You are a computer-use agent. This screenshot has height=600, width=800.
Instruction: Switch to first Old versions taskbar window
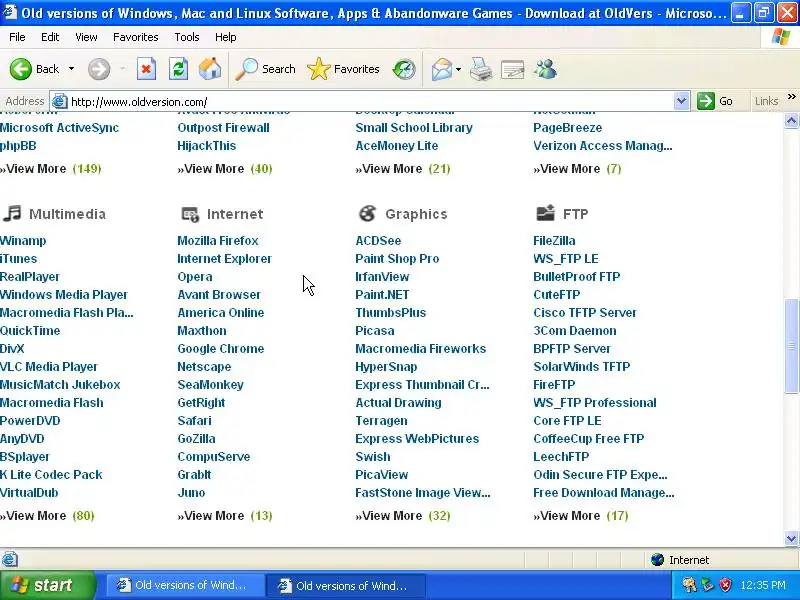[x=184, y=585]
